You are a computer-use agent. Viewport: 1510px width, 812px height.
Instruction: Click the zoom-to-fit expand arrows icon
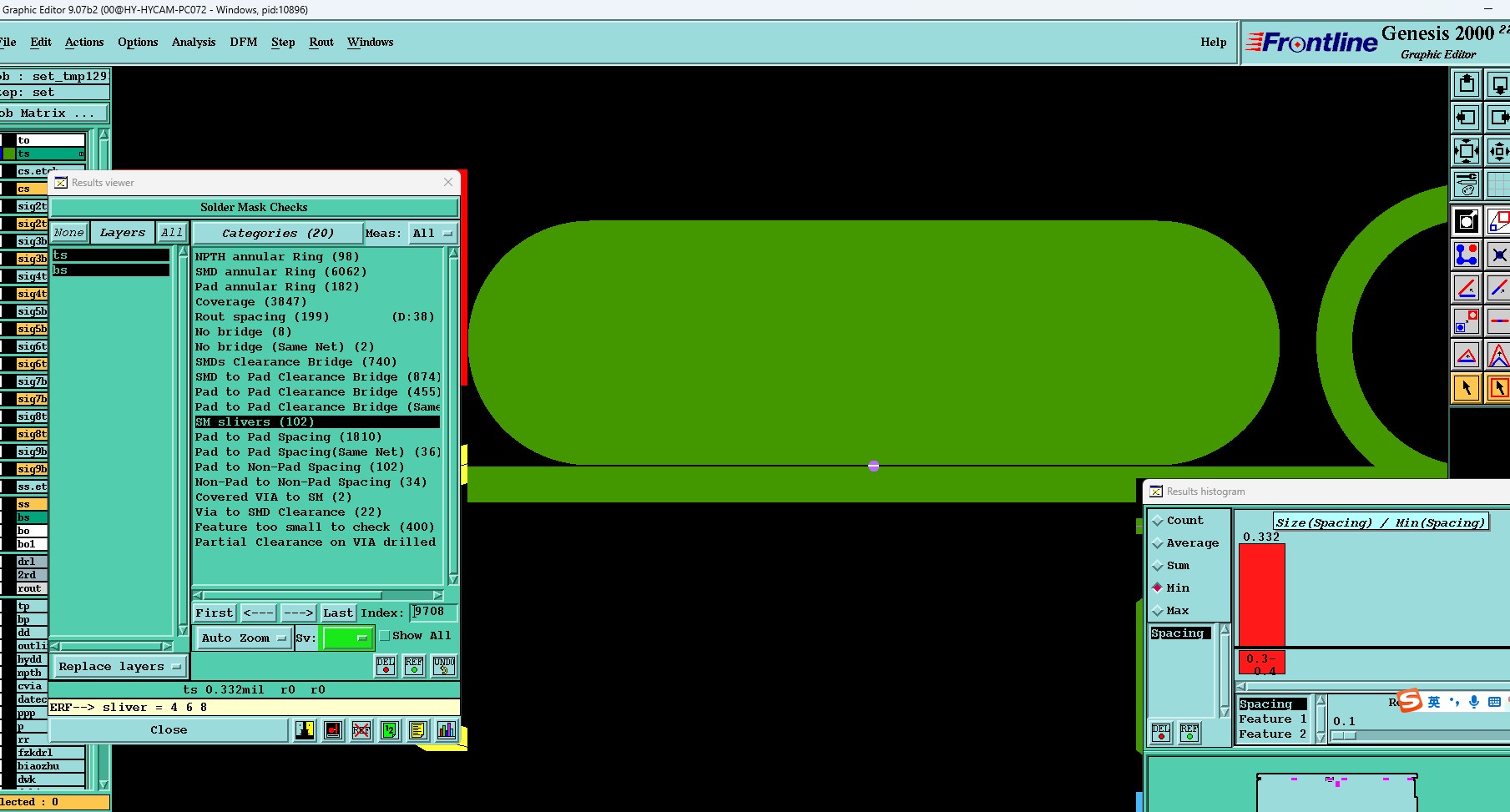[x=1467, y=151]
